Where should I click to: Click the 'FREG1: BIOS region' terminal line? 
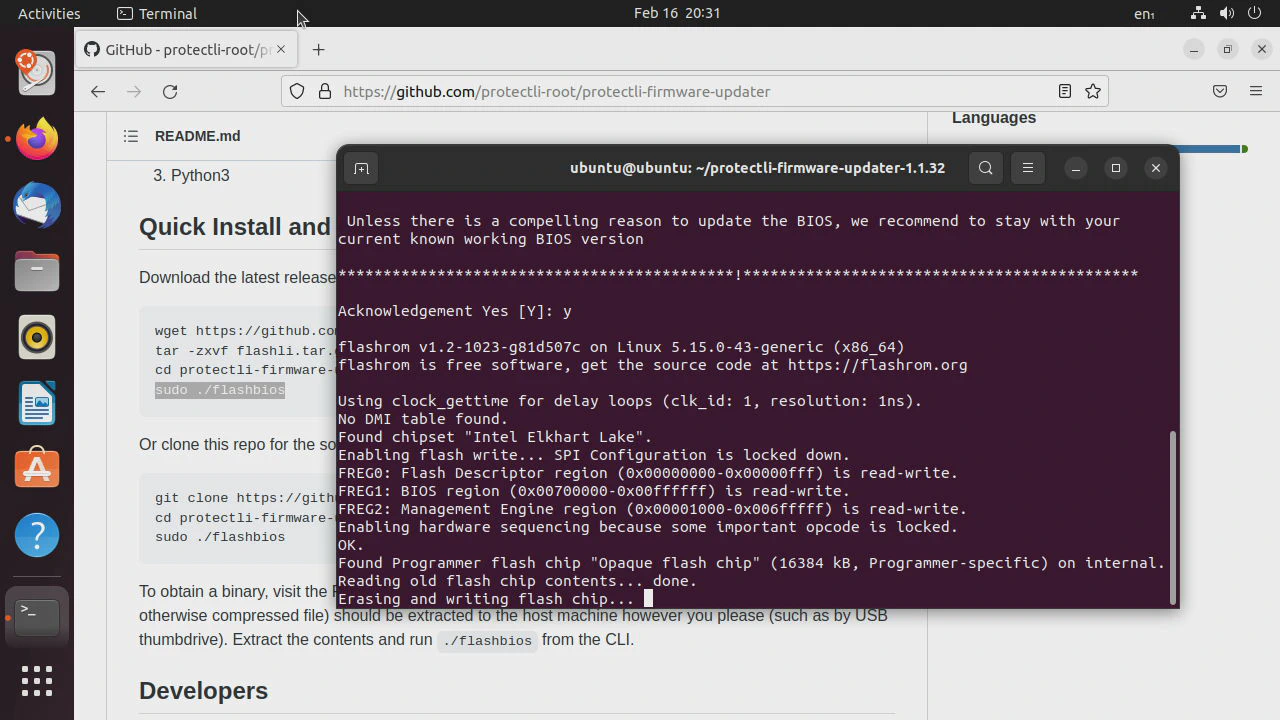(594, 491)
